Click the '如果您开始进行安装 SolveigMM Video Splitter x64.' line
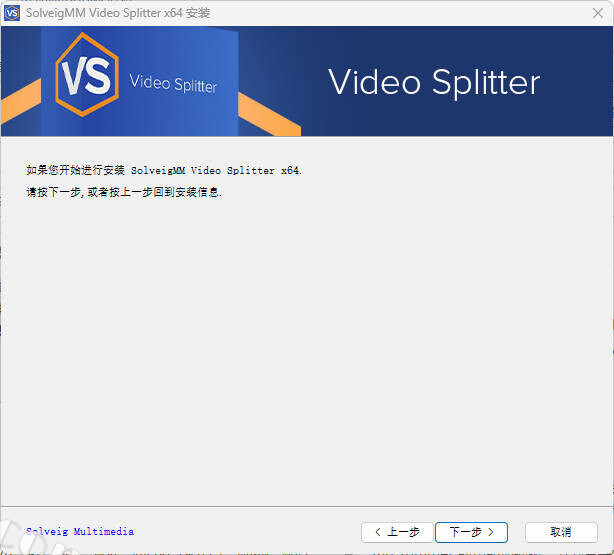 (164, 170)
